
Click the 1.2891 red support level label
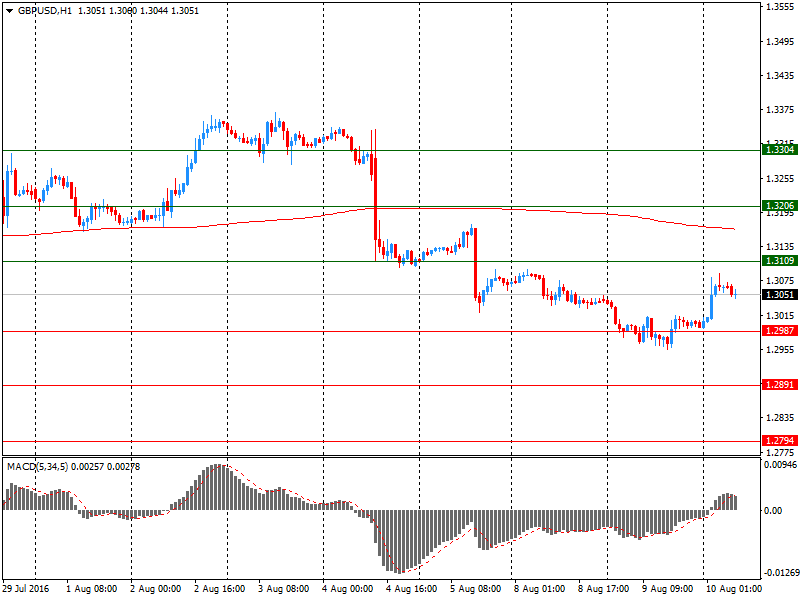780,385
